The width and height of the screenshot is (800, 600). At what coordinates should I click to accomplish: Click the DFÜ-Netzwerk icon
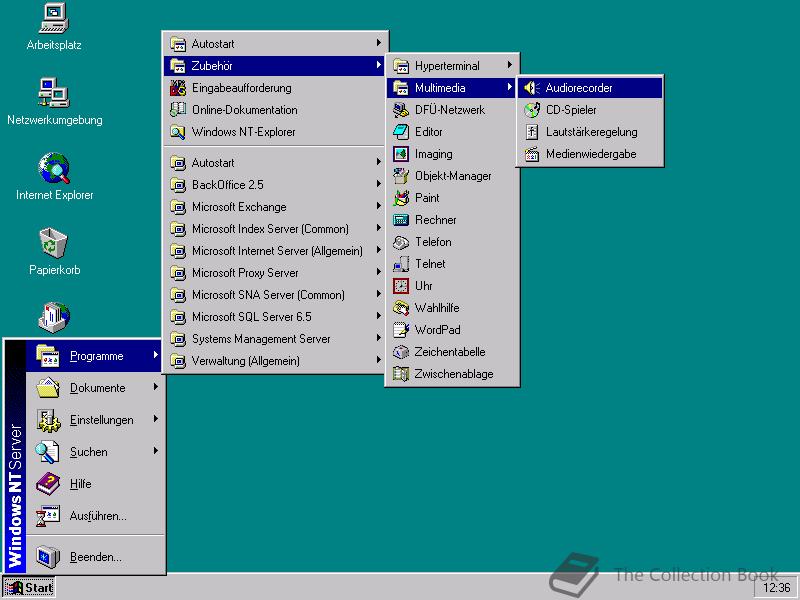[401, 110]
